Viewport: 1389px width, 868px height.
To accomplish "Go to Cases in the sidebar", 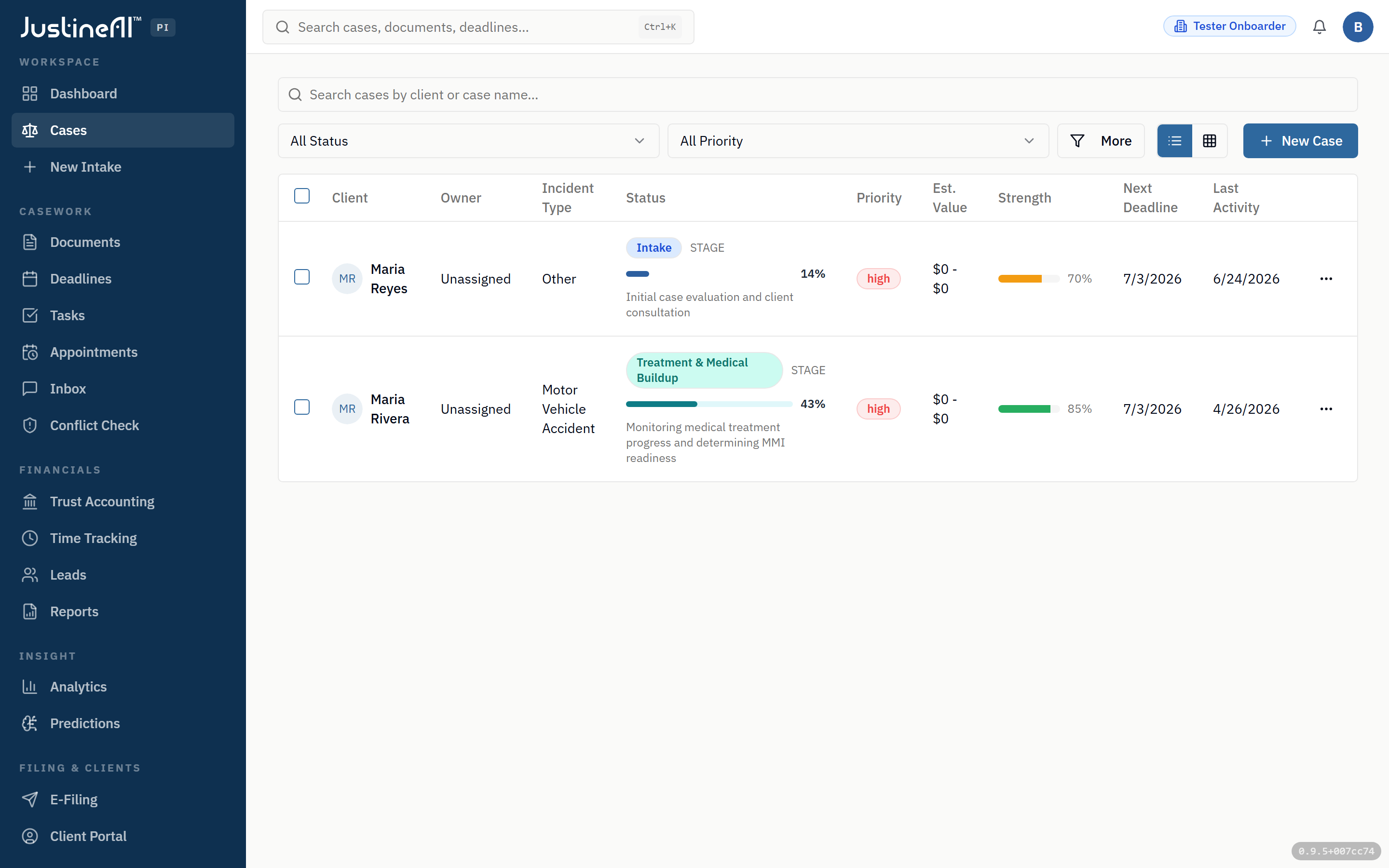I will pos(123,130).
